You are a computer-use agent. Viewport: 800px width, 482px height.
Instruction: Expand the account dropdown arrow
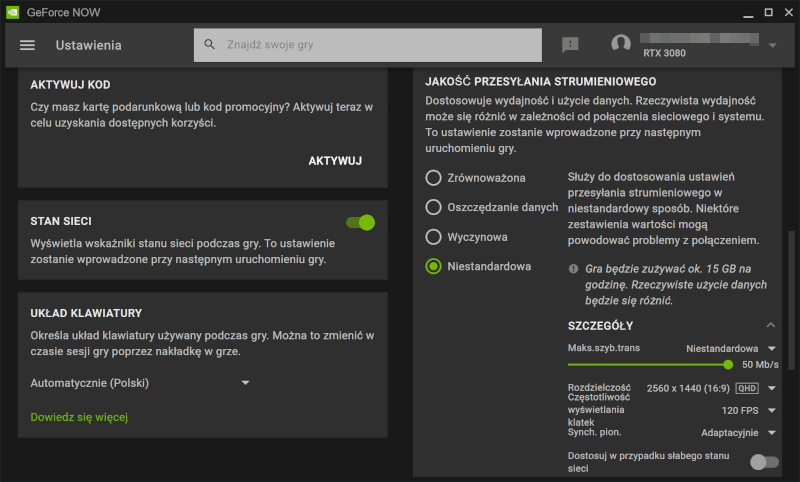point(772,45)
